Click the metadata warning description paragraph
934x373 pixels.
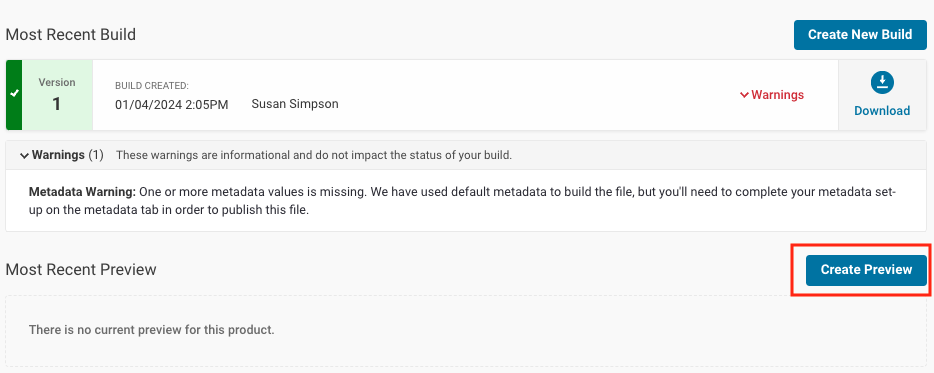click(x=463, y=201)
